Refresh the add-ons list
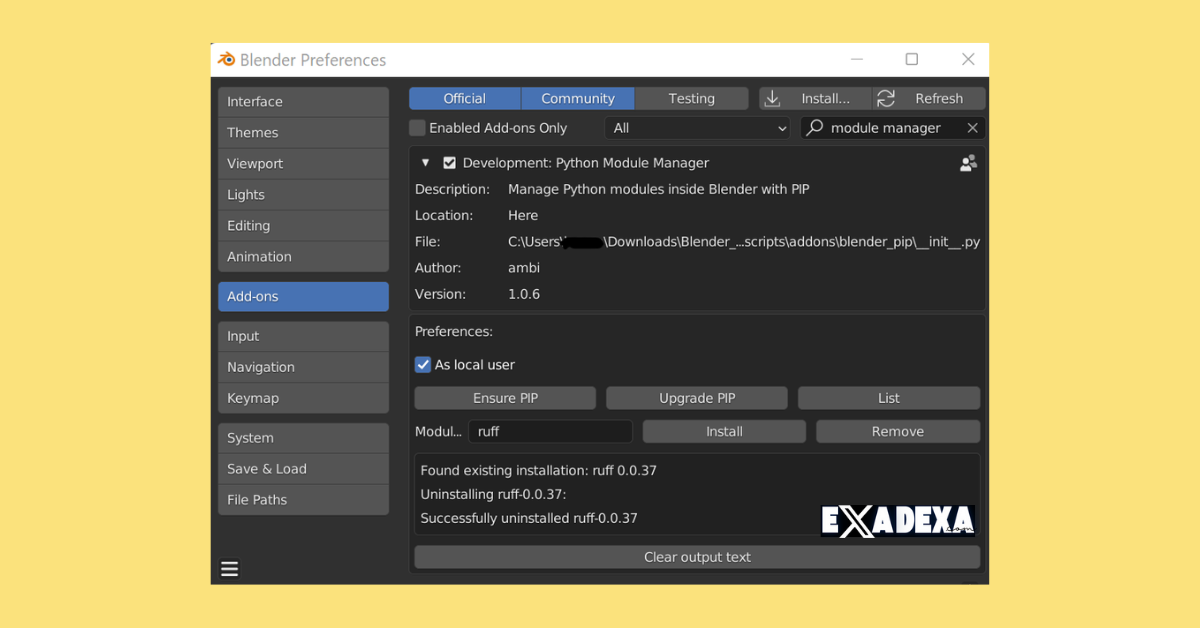The image size is (1200, 628). tap(938, 98)
